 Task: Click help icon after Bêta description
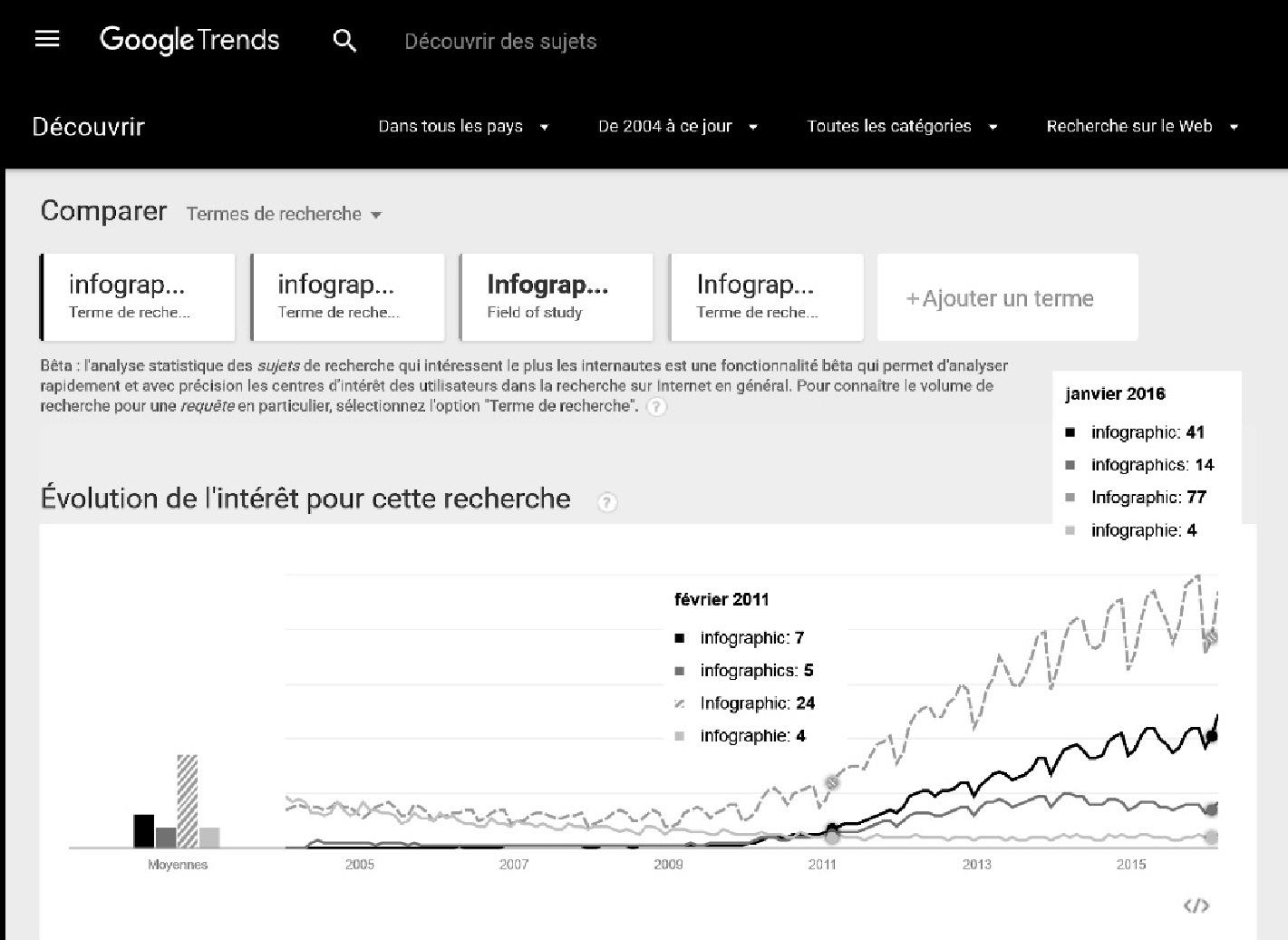click(656, 407)
